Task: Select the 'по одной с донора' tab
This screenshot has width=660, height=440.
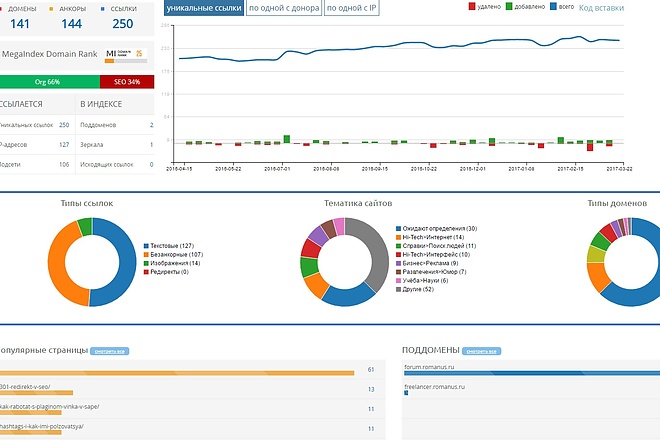Action: click(284, 8)
